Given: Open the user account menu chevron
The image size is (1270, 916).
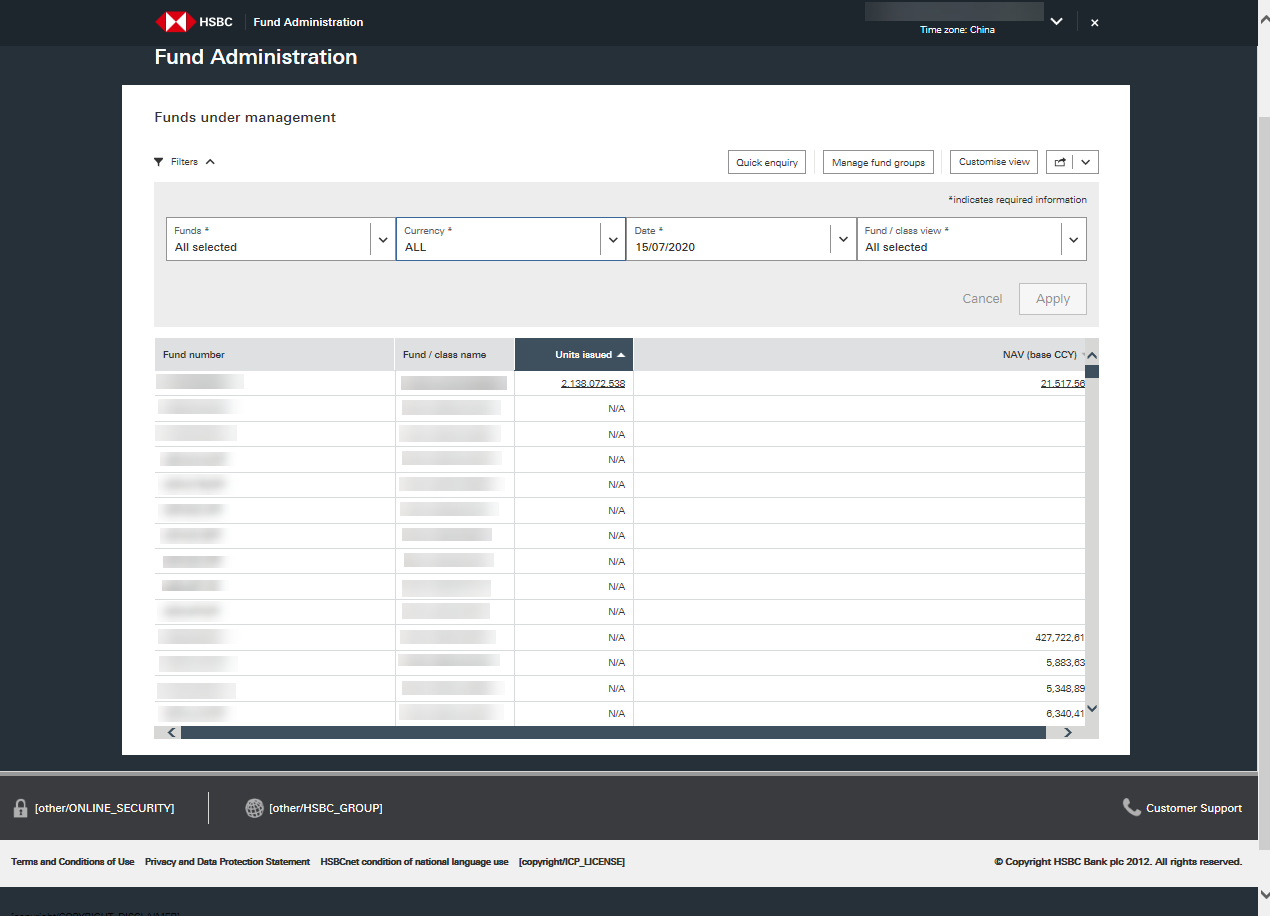Looking at the screenshot, I should tap(1056, 22).
